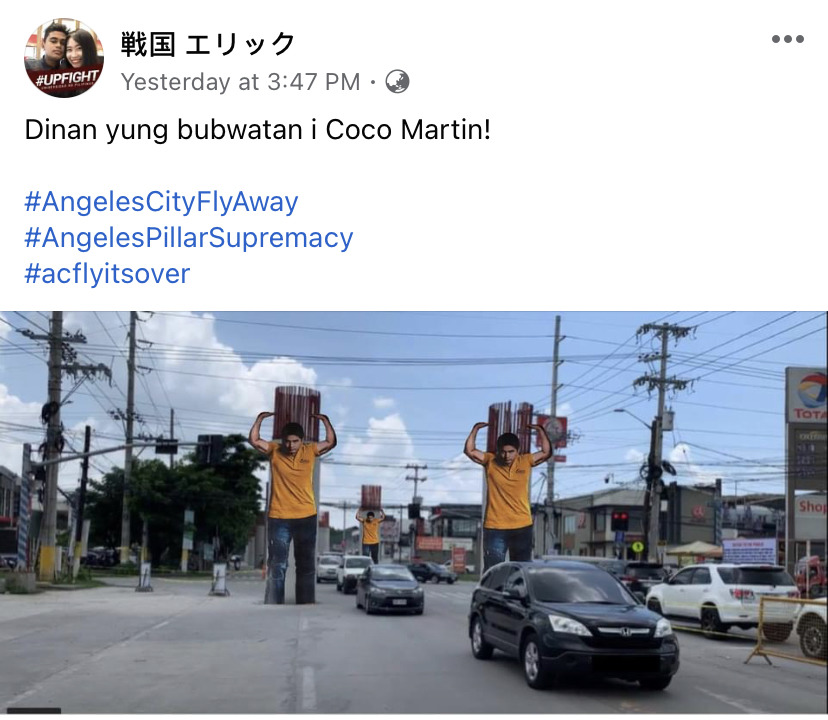Open the #acflyitsover hashtag
Screen dimensions: 828x720
coord(107,274)
